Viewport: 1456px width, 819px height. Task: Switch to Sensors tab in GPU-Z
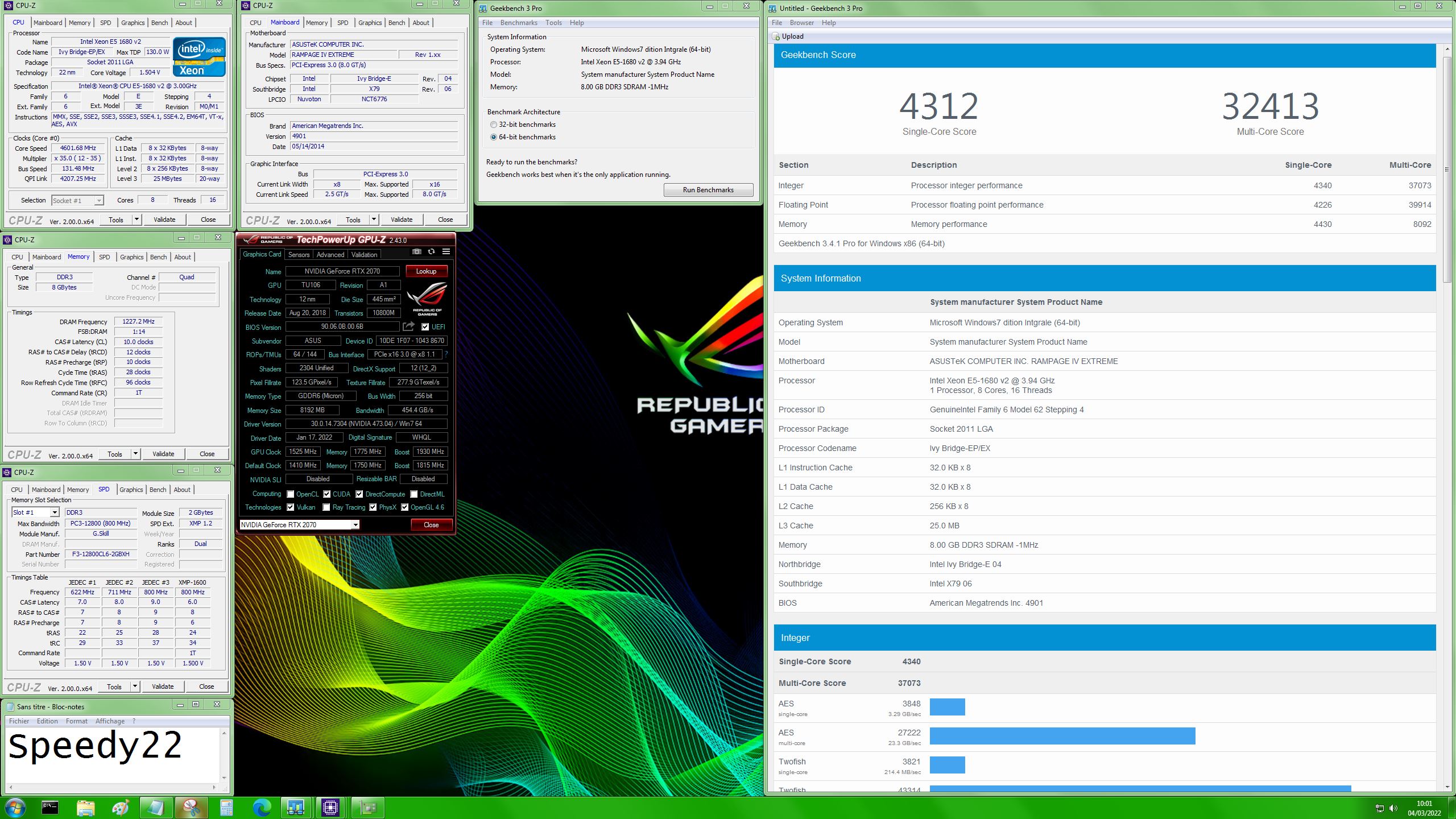point(299,254)
